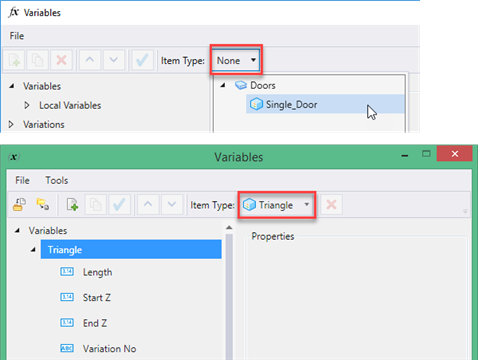Screen dimensions: 478x360
Task: Open the File menu in the green Variables window
Action: click(x=22, y=180)
